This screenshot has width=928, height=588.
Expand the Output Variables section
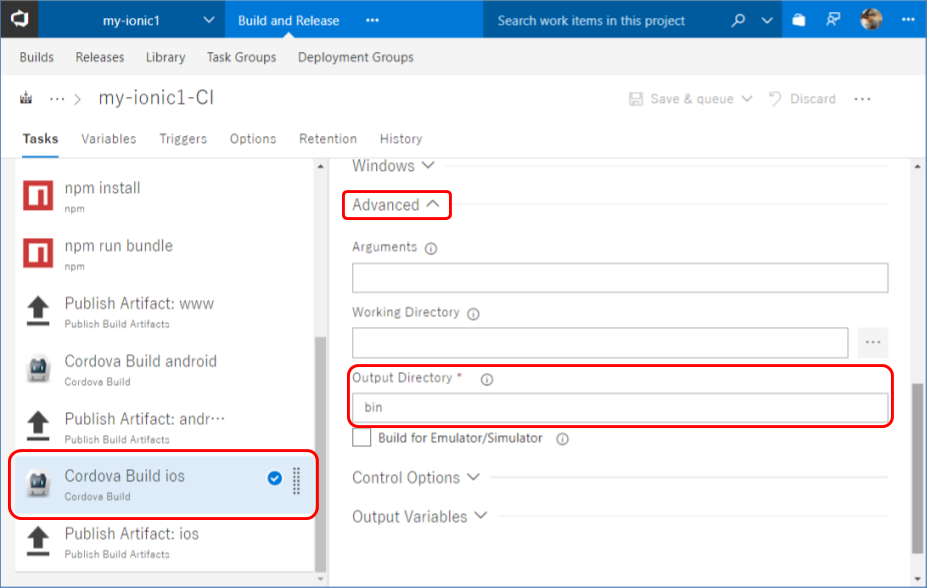coord(420,516)
